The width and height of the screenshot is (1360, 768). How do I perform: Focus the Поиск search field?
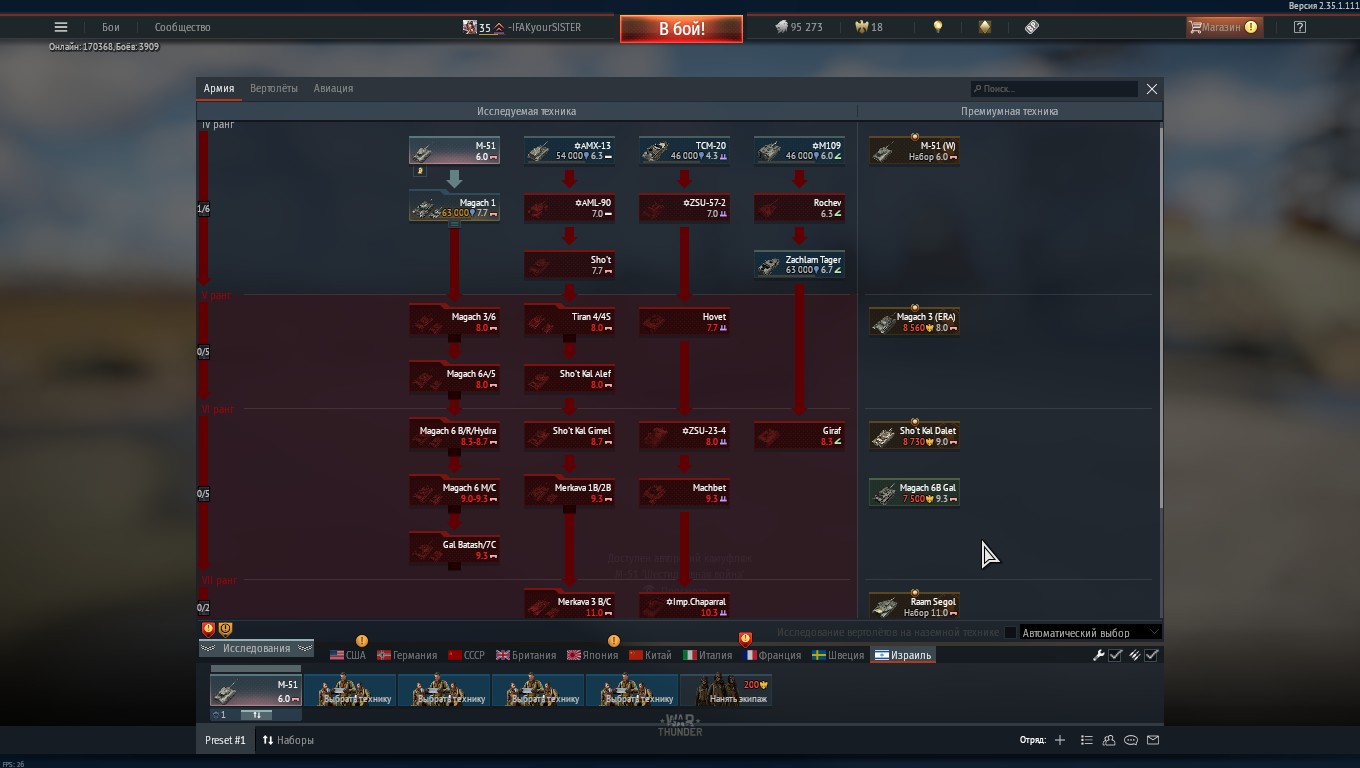[x=1054, y=89]
